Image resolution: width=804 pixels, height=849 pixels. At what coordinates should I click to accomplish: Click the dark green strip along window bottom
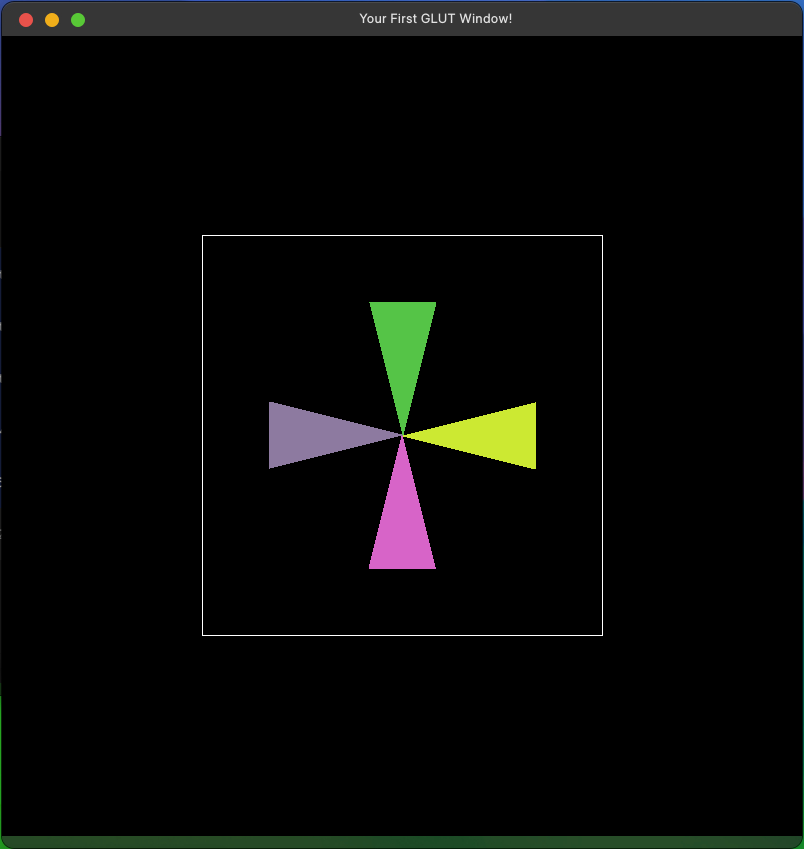pos(402,842)
